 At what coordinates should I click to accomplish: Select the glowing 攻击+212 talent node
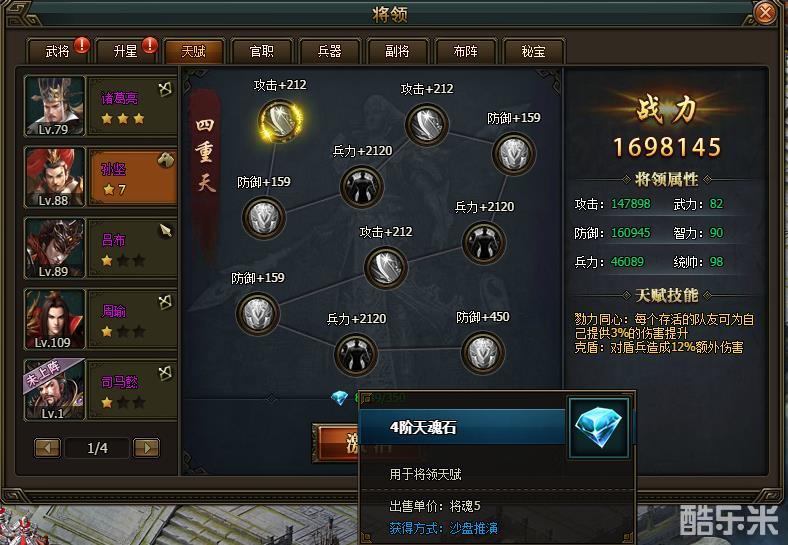pos(280,121)
